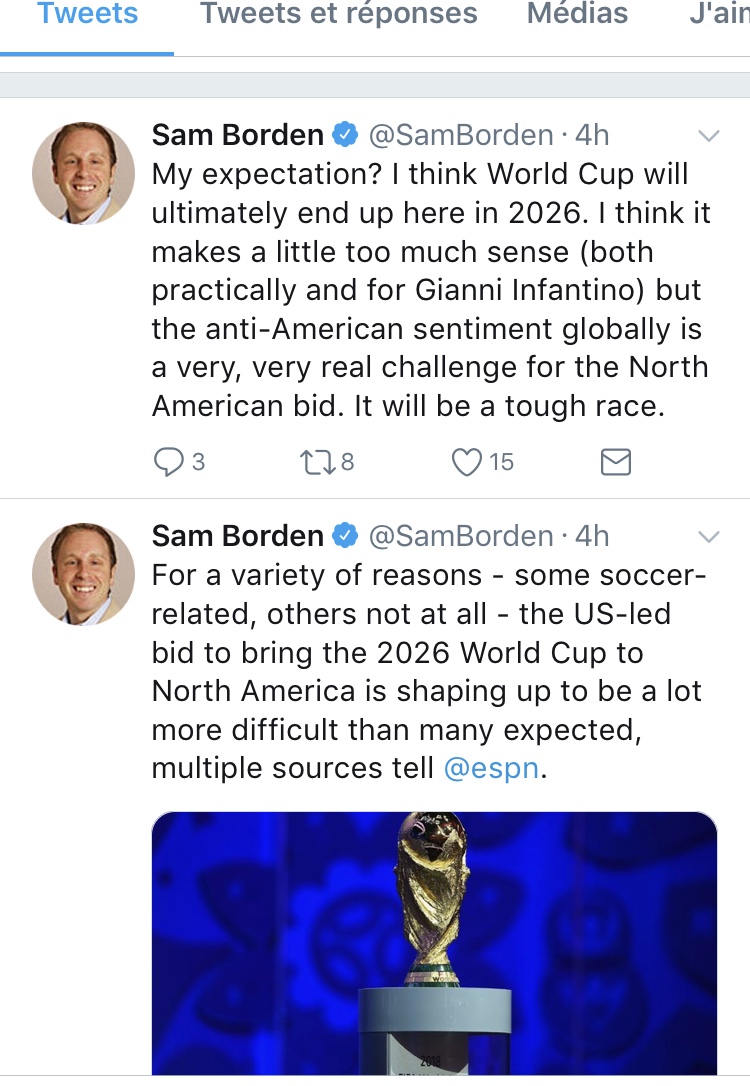Expand options chevron on first tweet
Screen dimensions: 750x1086
click(x=708, y=136)
